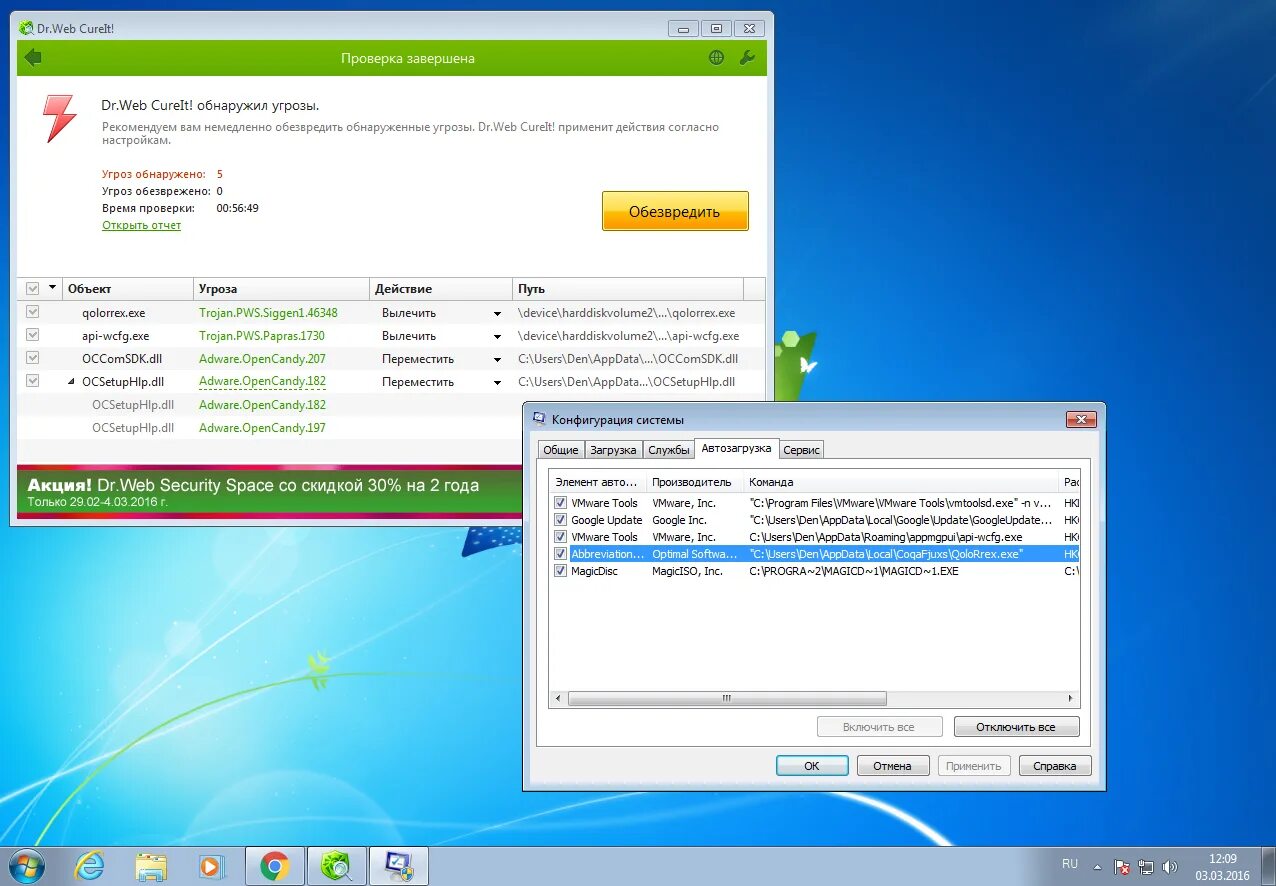The image size is (1276, 886).
Task: Click the red lightning threat icon
Action: click(59, 118)
